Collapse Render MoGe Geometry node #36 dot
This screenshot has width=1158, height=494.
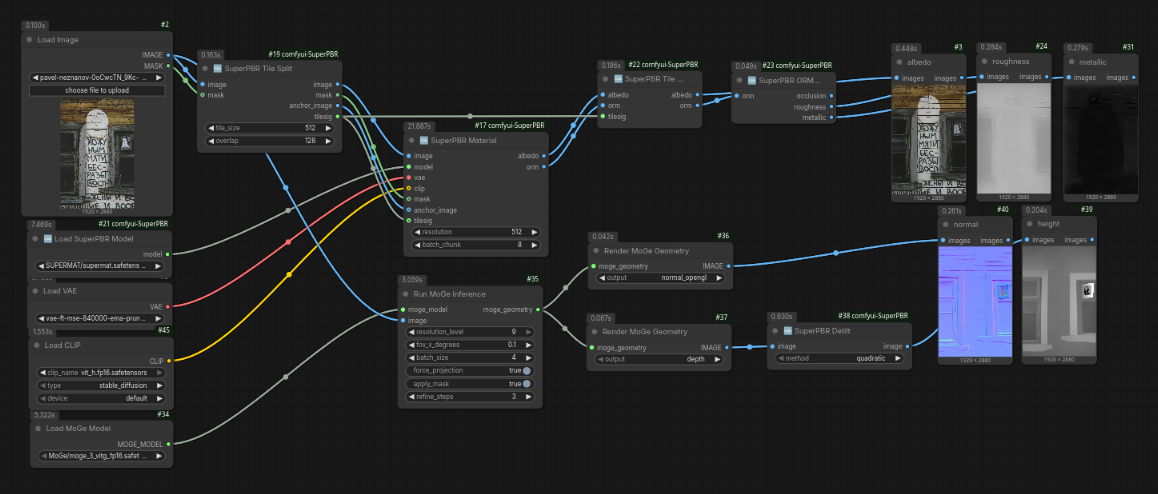594,250
